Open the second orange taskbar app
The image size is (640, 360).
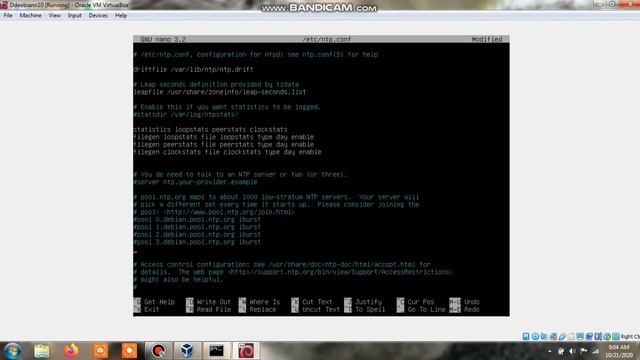pos(129,351)
